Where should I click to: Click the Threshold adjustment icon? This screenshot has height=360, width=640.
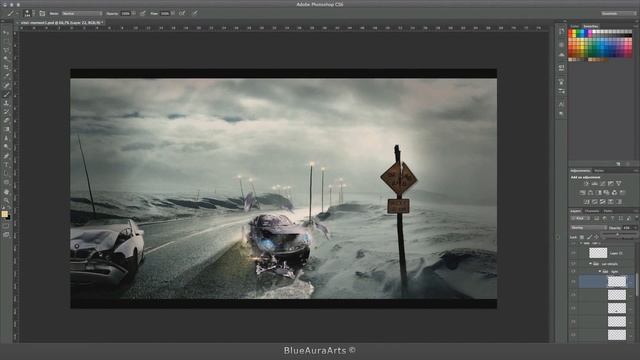[603, 202]
